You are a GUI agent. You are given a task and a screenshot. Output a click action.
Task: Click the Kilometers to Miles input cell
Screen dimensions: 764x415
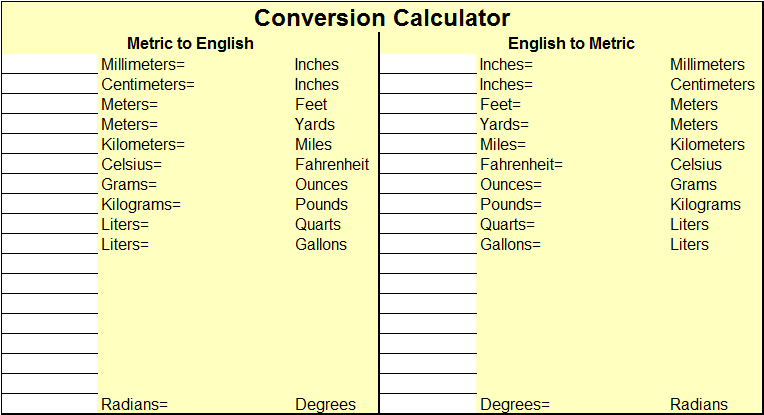tap(50, 144)
